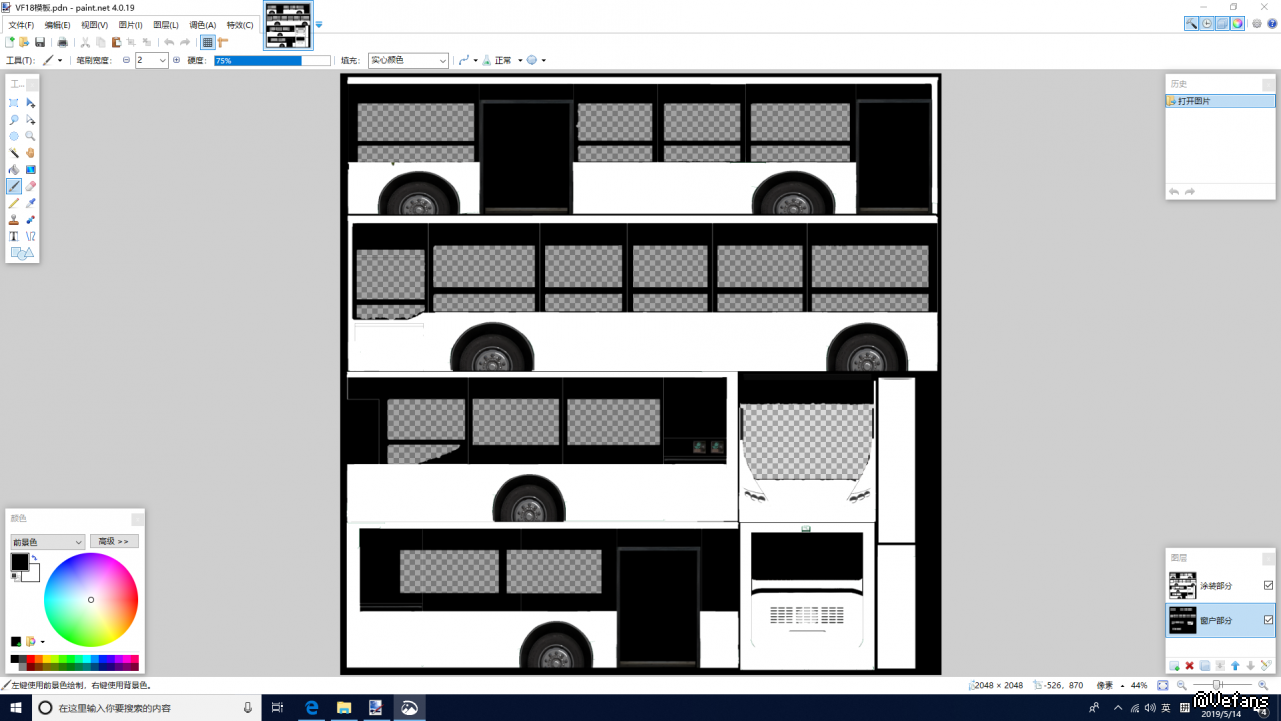Select the Magic Wand tool

tap(14, 153)
